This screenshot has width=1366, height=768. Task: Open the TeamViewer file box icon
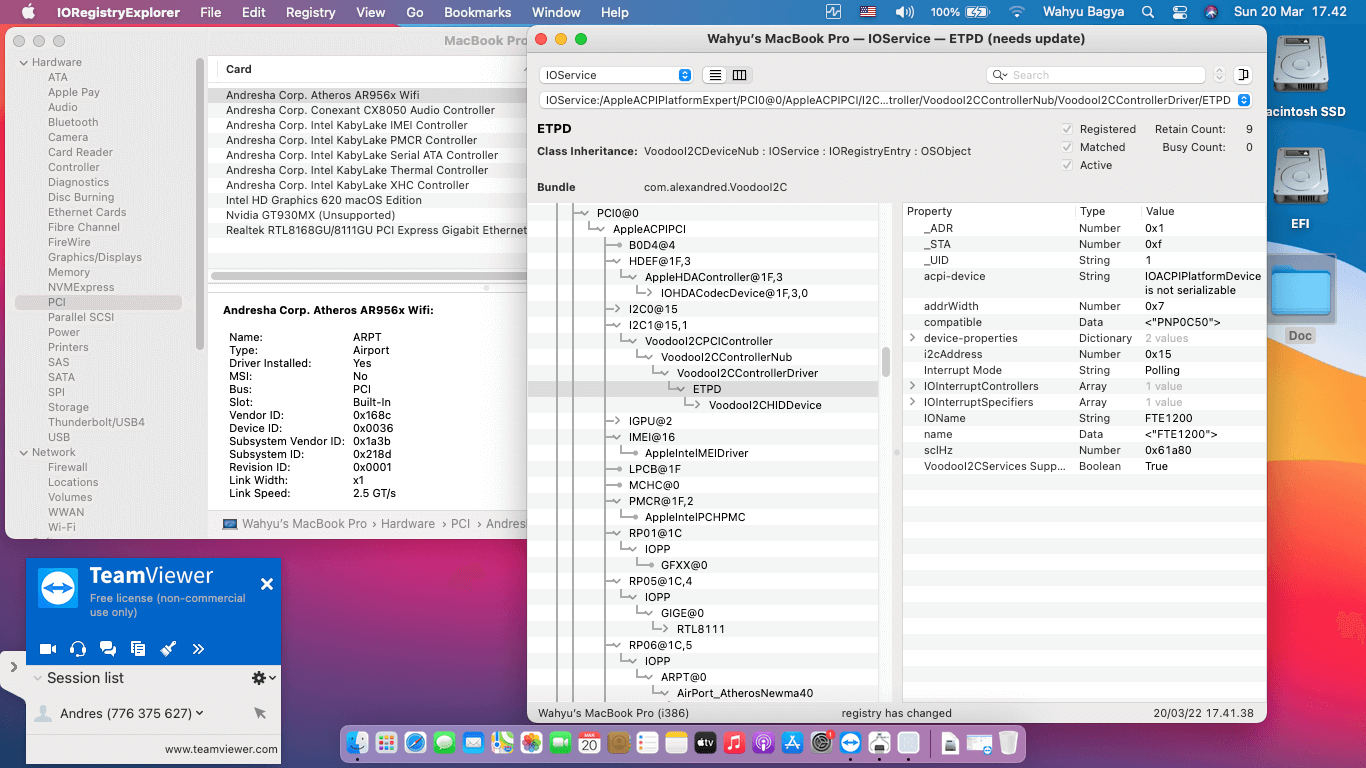[x=138, y=649]
